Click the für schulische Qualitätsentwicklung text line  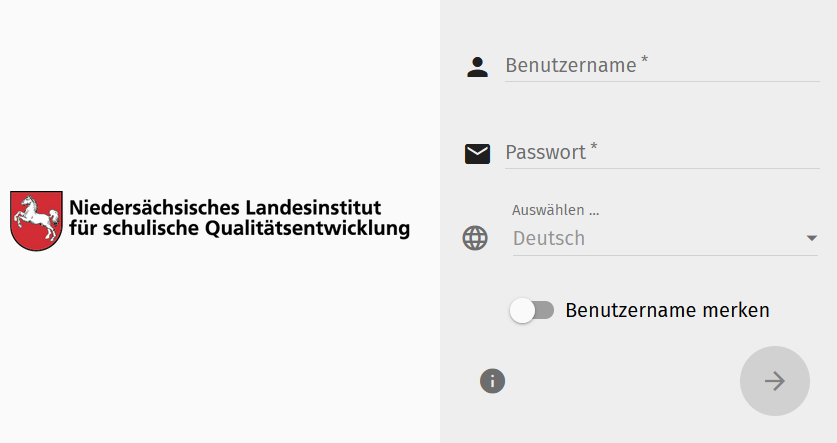point(240,228)
